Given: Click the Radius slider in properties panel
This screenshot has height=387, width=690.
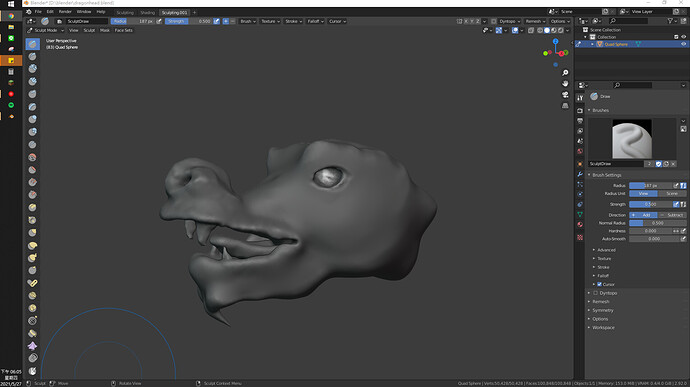Looking at the screenshot, I should pos(651,186).
